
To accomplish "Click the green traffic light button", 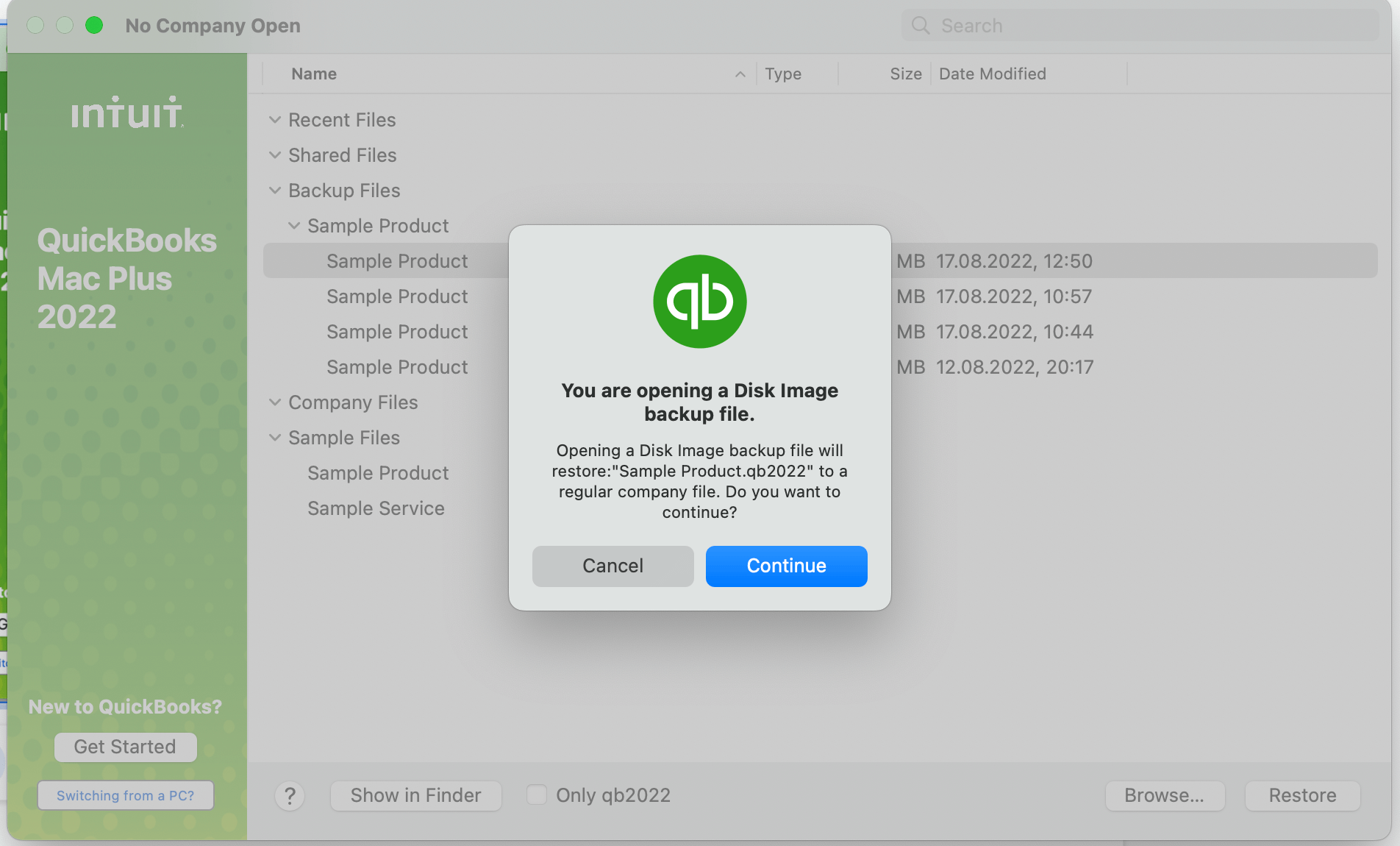I will (x=94, y=25).
